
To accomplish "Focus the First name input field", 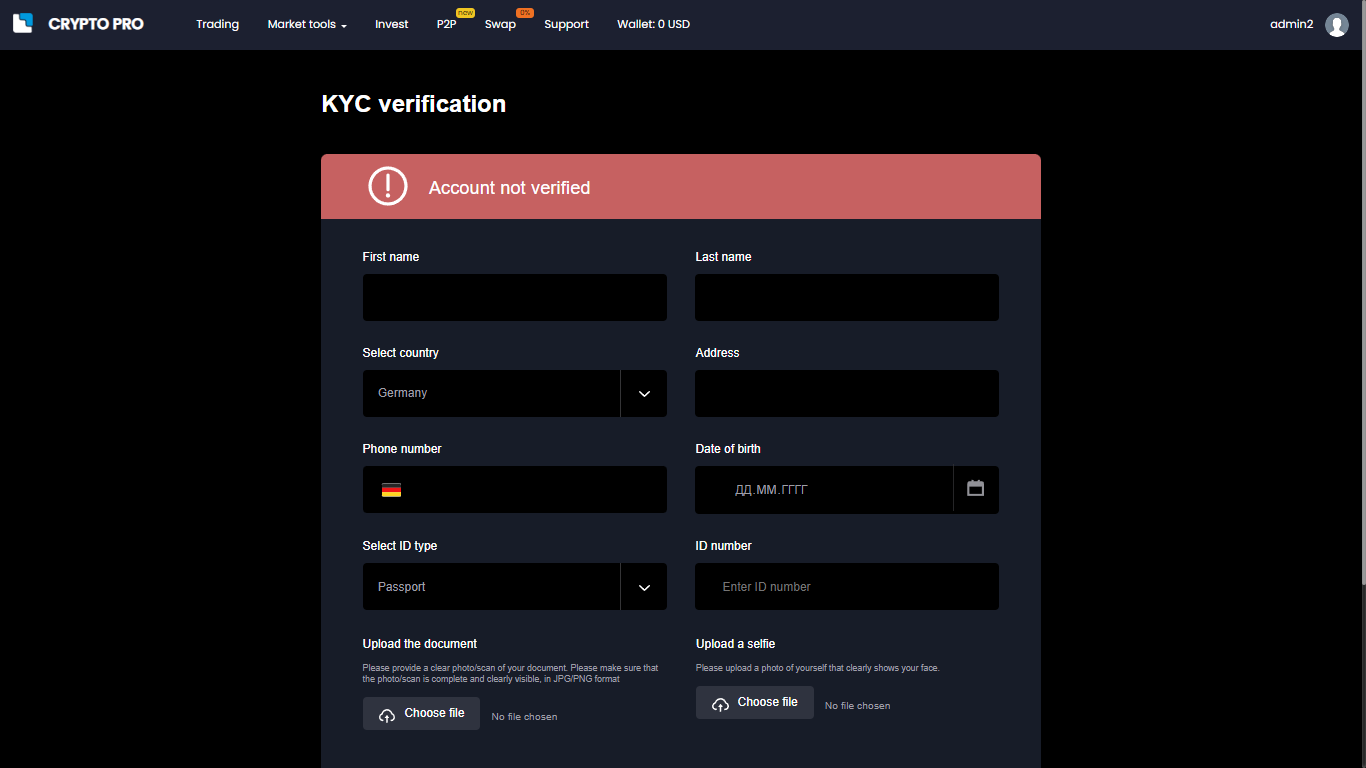I will click(x=514, y=298).
